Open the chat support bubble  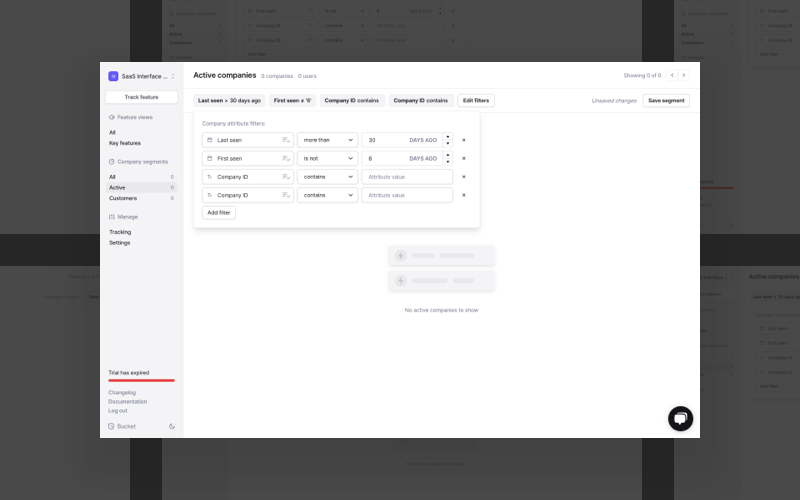(680, 418)
